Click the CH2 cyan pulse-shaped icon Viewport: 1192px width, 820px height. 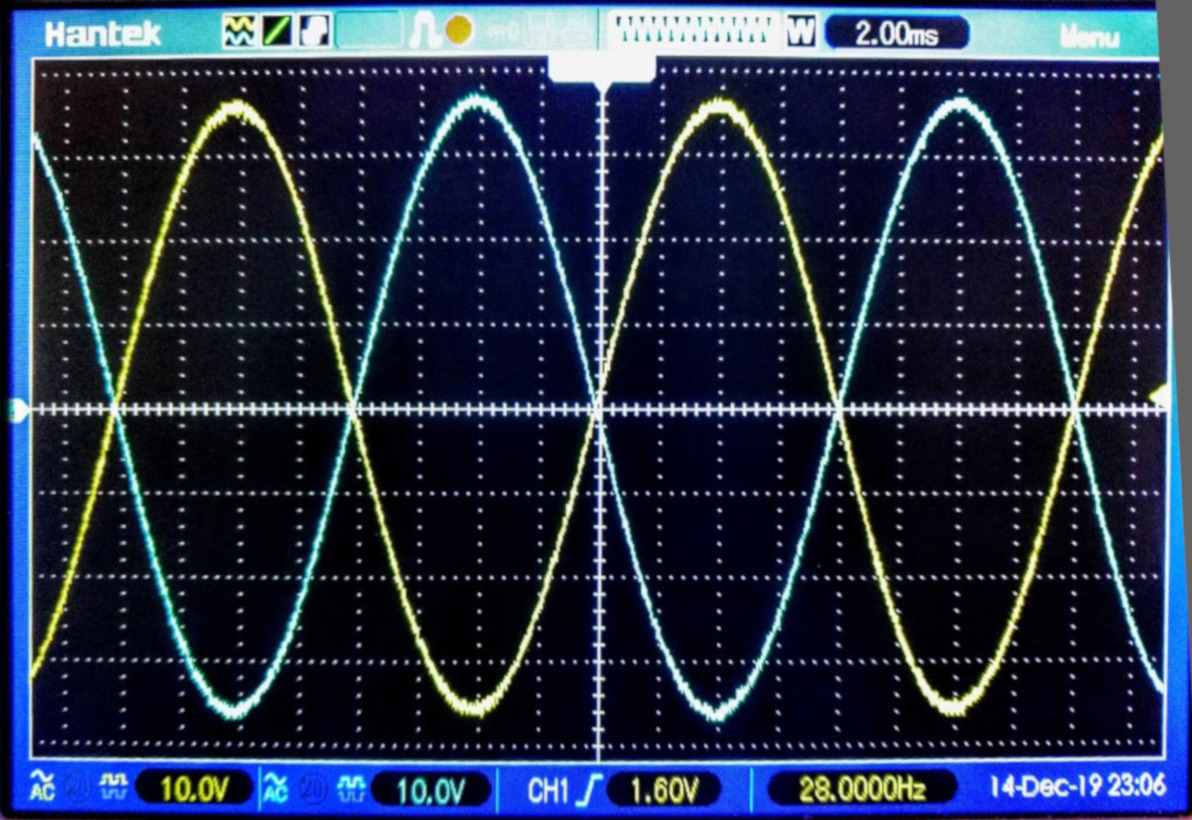[350, 788]
